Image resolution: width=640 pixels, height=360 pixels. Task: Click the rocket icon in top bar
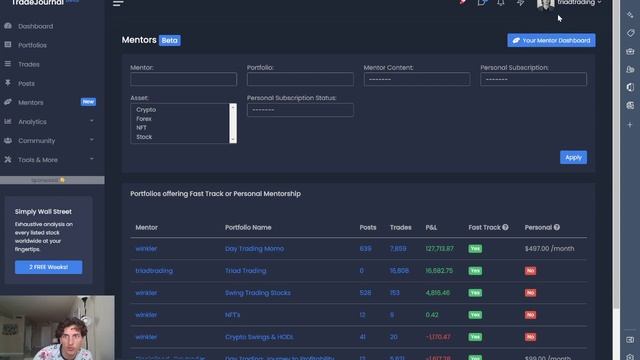pos(463,2)
